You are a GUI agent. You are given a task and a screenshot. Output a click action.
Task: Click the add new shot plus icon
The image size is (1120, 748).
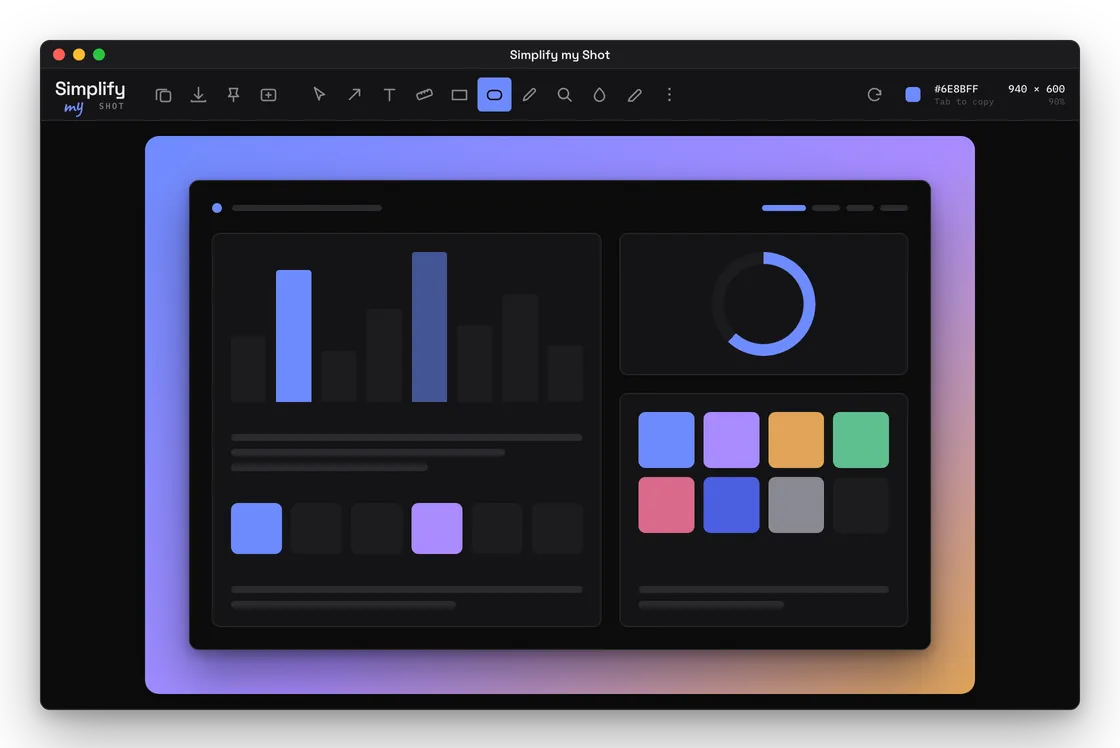point(269,95)
